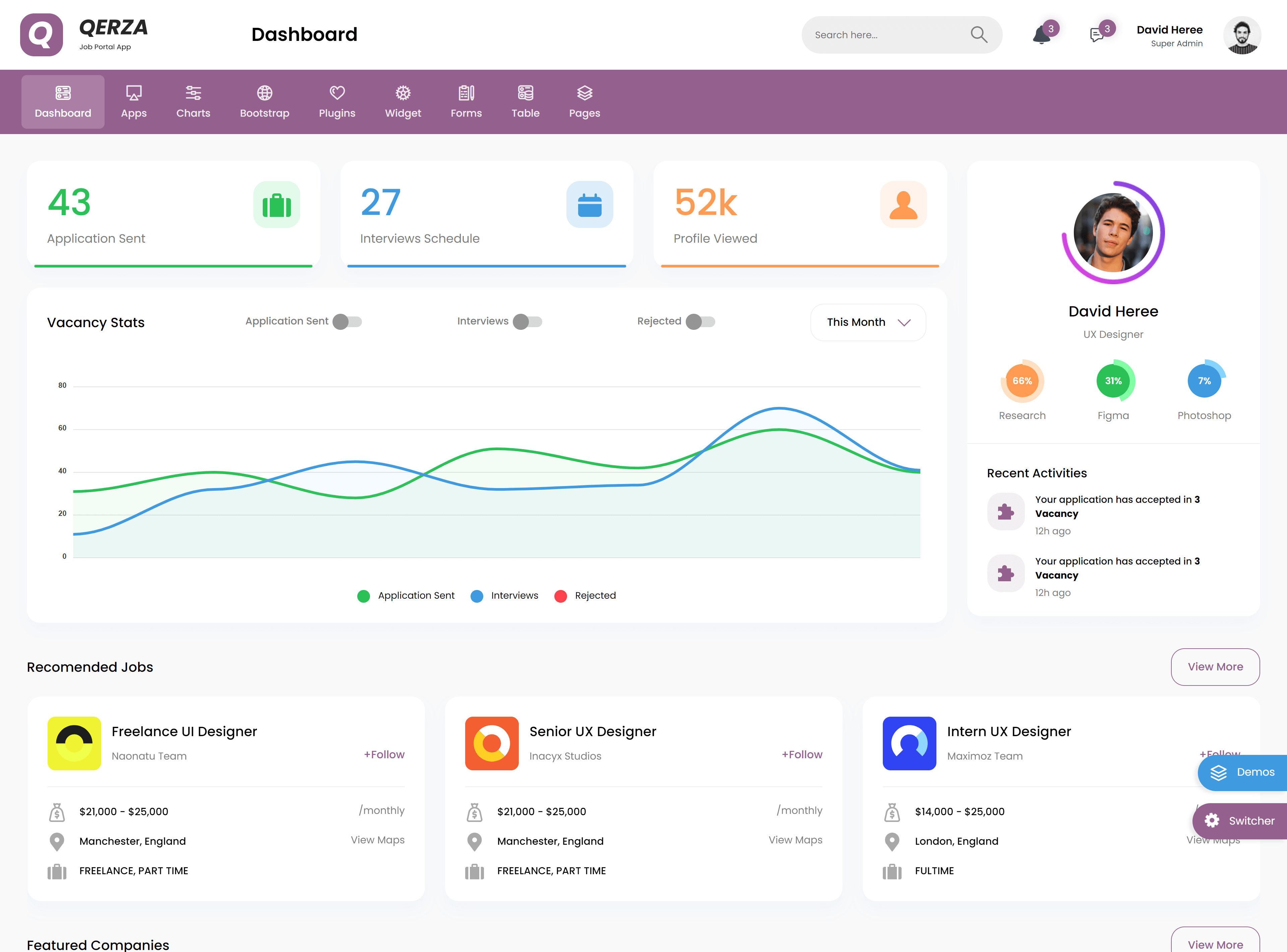
Task: Toggle the Interviews switch
Action: [528, 321]
